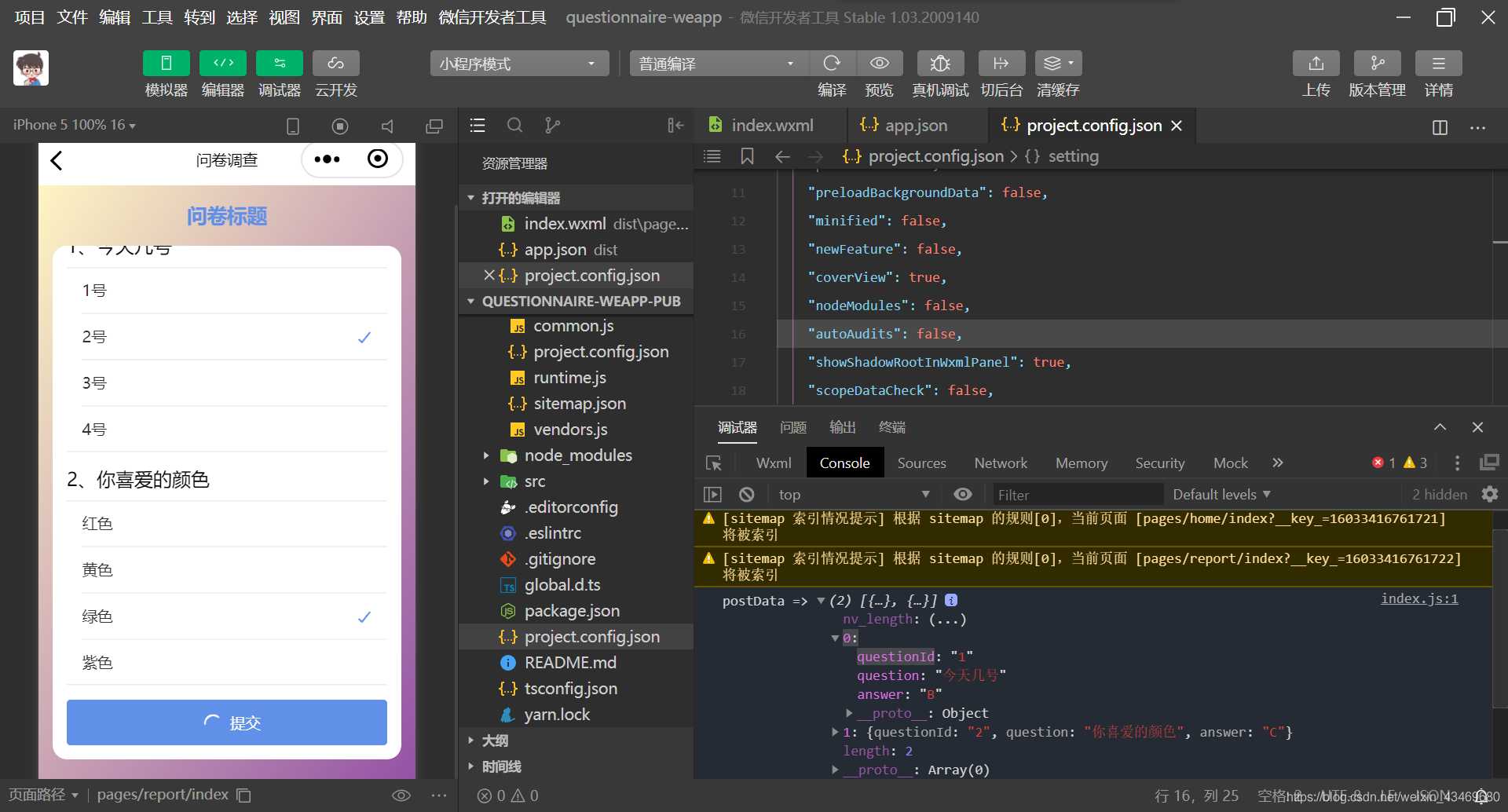Open the clear cache layers button

pyautogui.click(x=1058, y=63)
